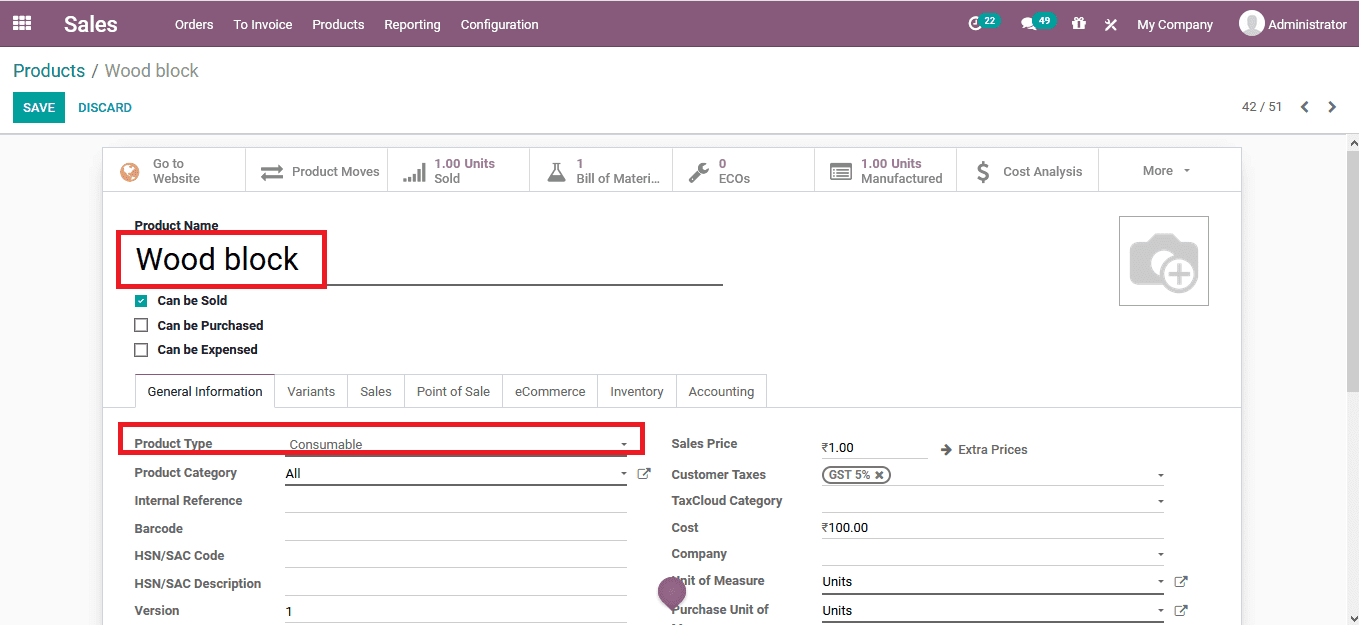Viewport: 1359px width, 625px height.
Task: Switch to the Inventory tab
Action: pos(637,391)
